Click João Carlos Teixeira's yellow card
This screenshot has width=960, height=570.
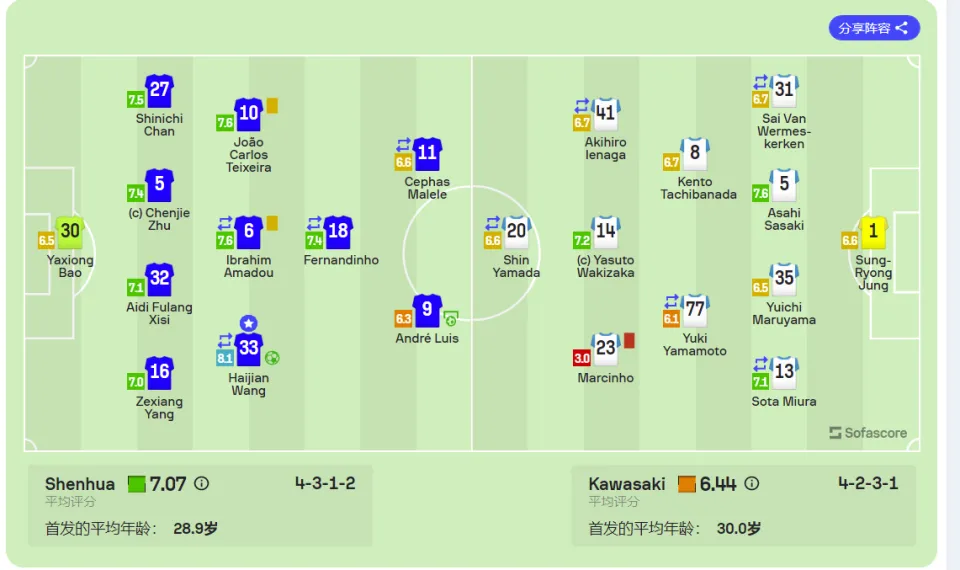point(272,106)
